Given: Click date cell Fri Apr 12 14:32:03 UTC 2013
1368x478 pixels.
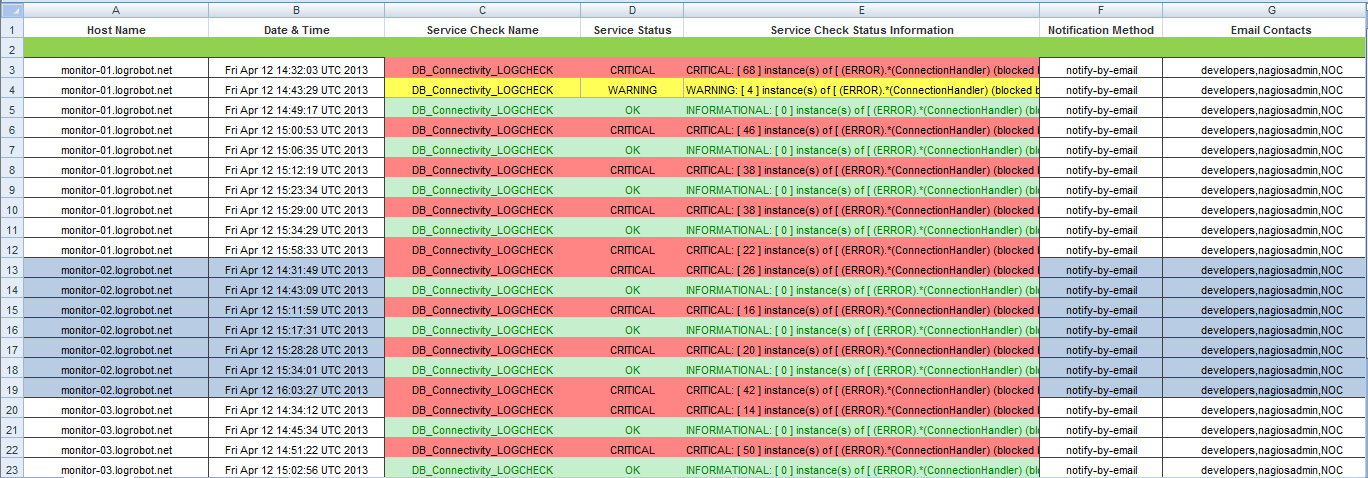Looking at the screenshot, I should click(x=296, y=70).
